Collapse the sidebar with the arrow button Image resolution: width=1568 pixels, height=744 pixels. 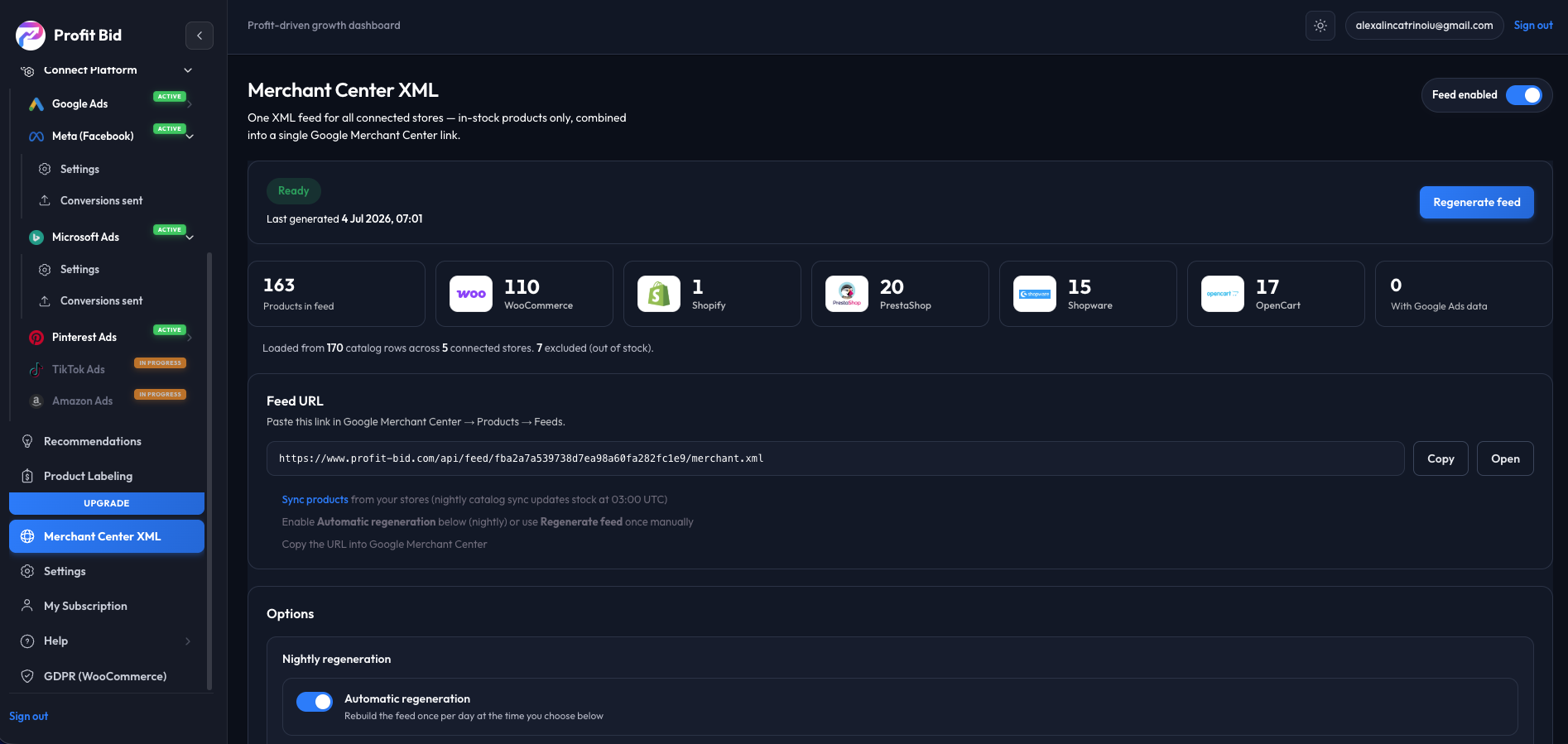(x=200, y=36)
